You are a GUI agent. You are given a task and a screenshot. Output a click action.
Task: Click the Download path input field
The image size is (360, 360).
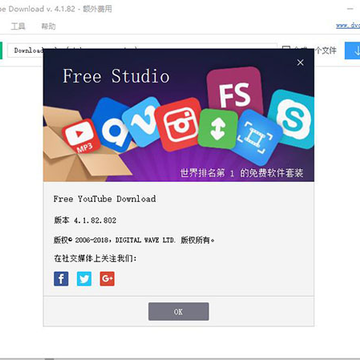click(x=142, y=51)
